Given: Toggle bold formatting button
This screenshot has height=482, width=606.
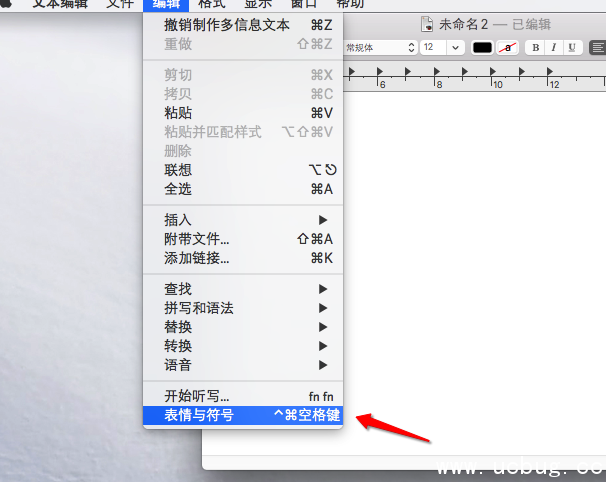Looking at the screenshot, I should [x=536, y=48].
